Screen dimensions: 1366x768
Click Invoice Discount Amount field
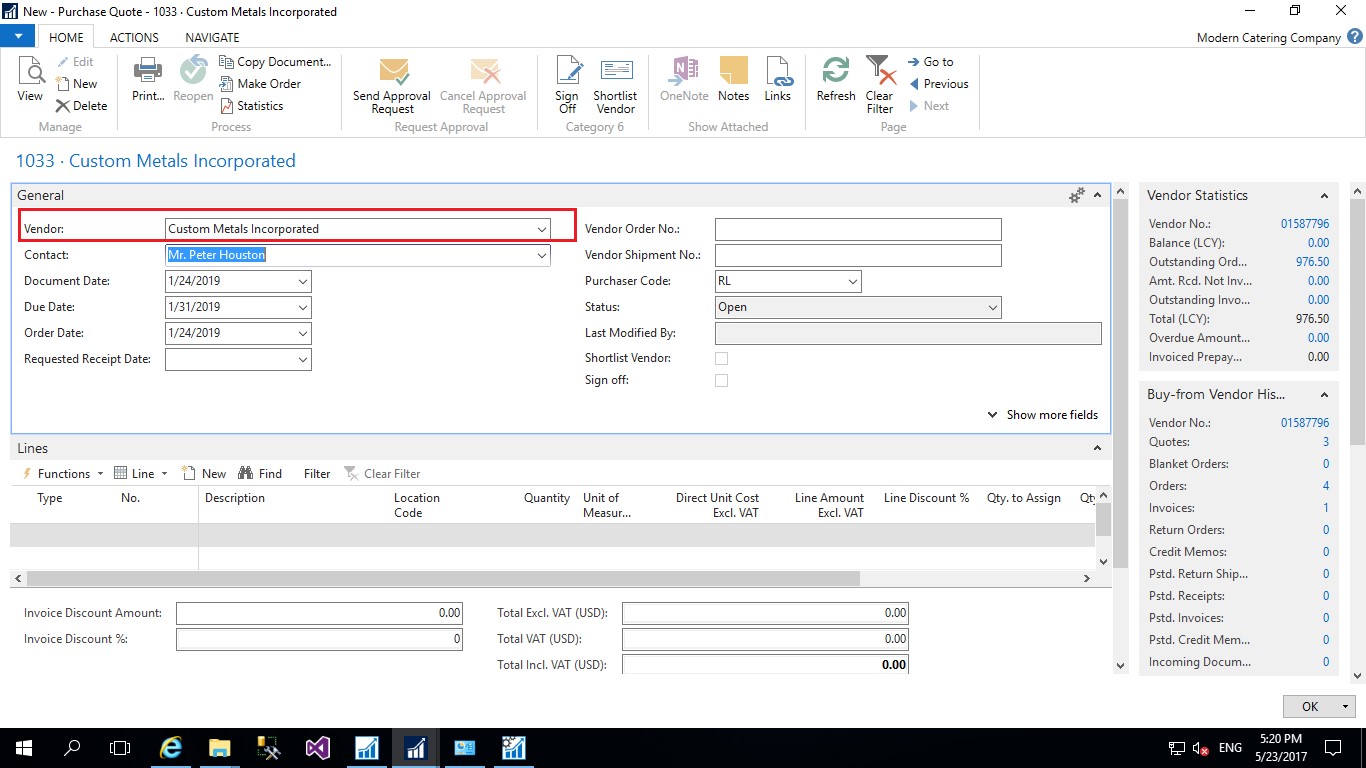click(x=319, y=613)
